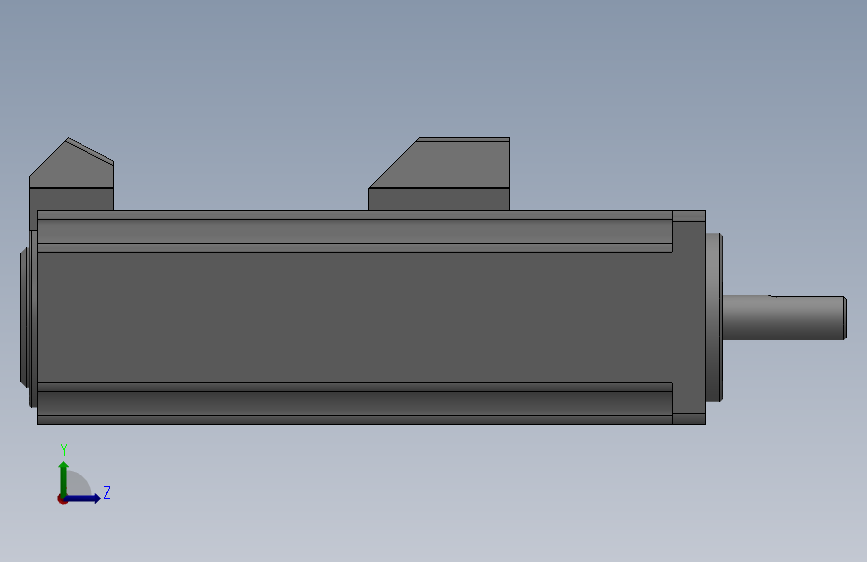
Task: Select the rear end cap of motor
Action: (x=28, y=318)
